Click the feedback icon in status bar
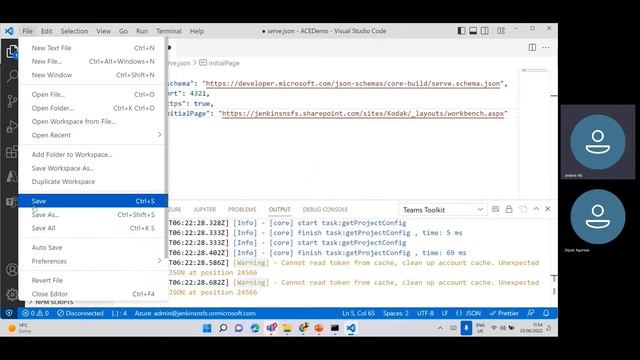 (530, 313)
